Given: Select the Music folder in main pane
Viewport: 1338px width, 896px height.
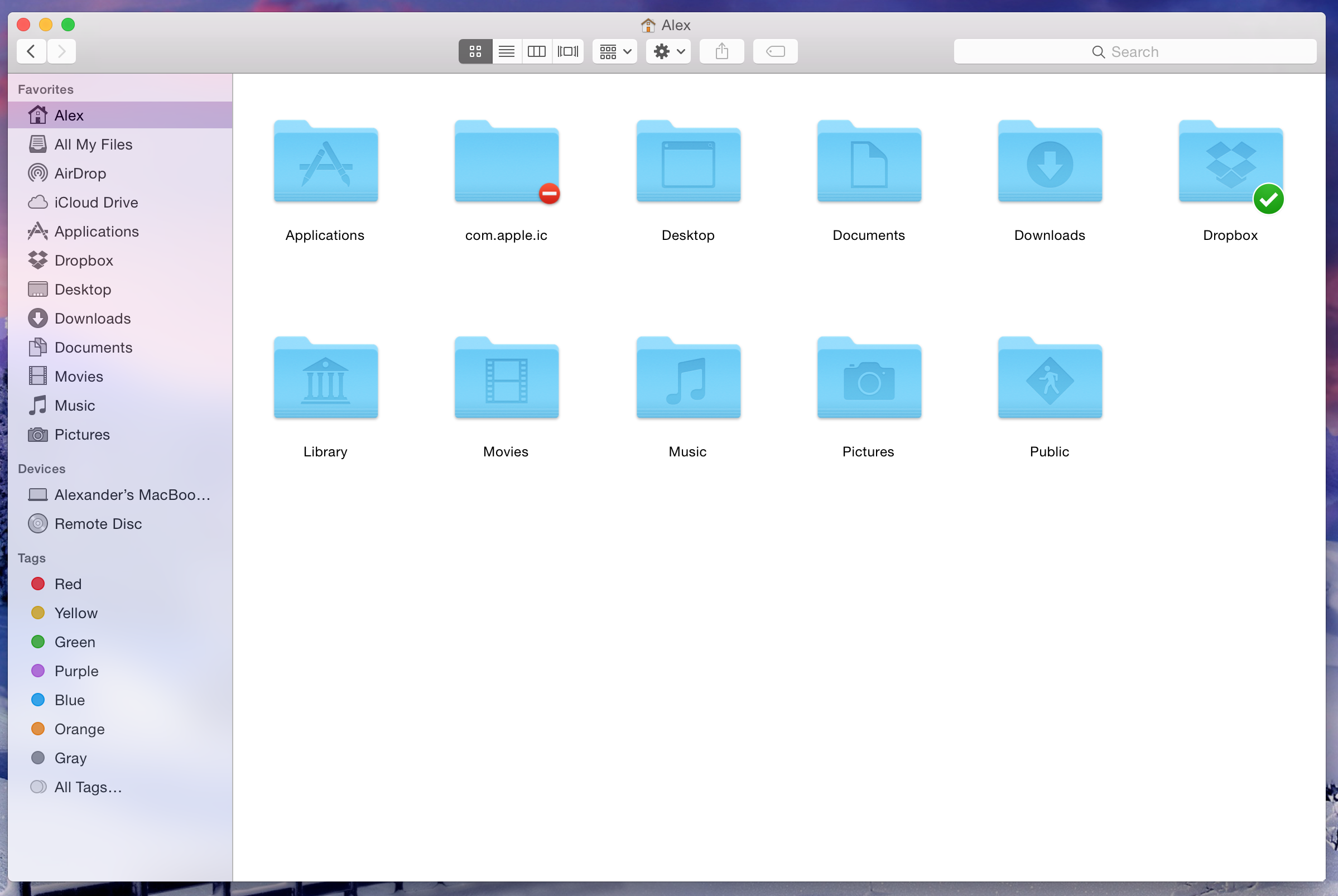Looking at the screenshot, I should click(x=689, y=378).
